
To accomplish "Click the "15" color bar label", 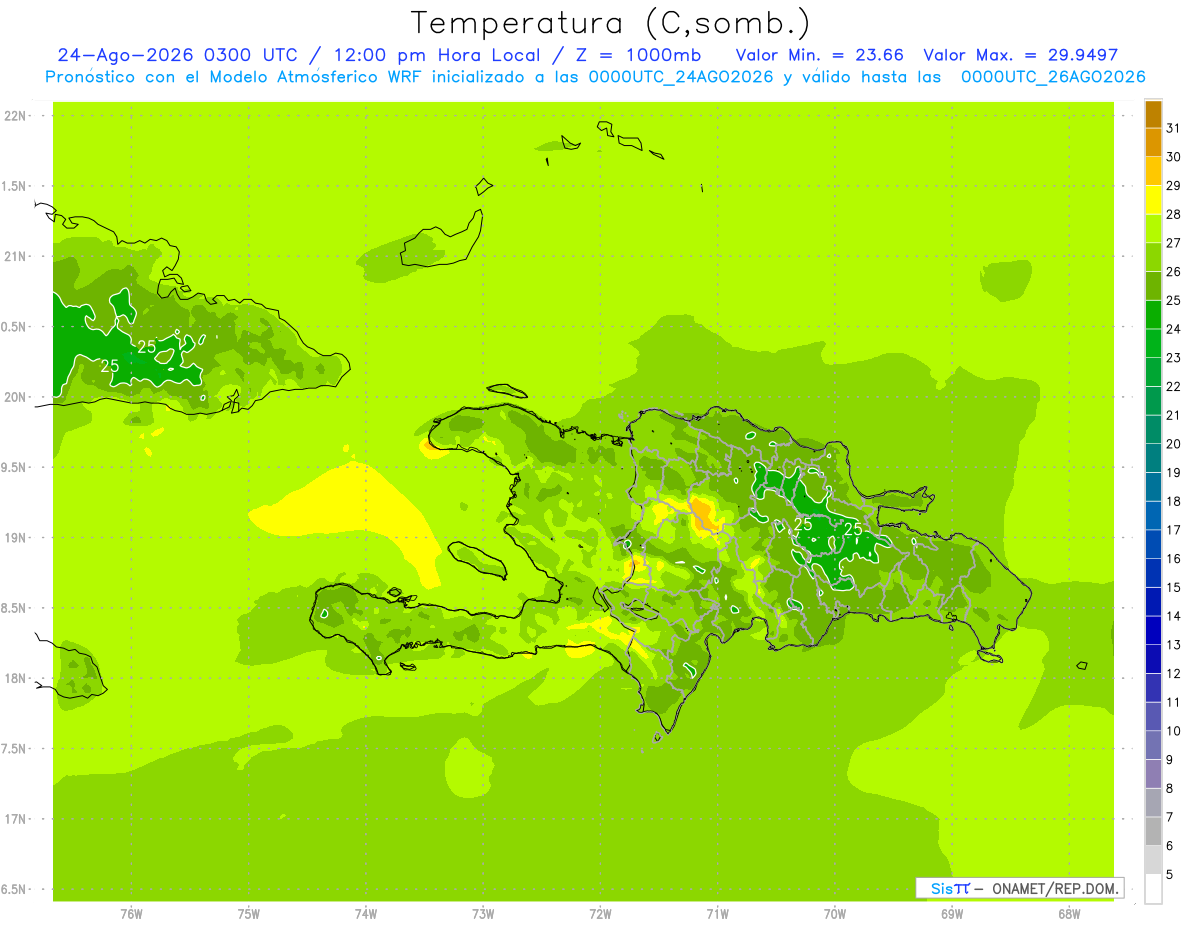I will click(x=1174, y=588).
